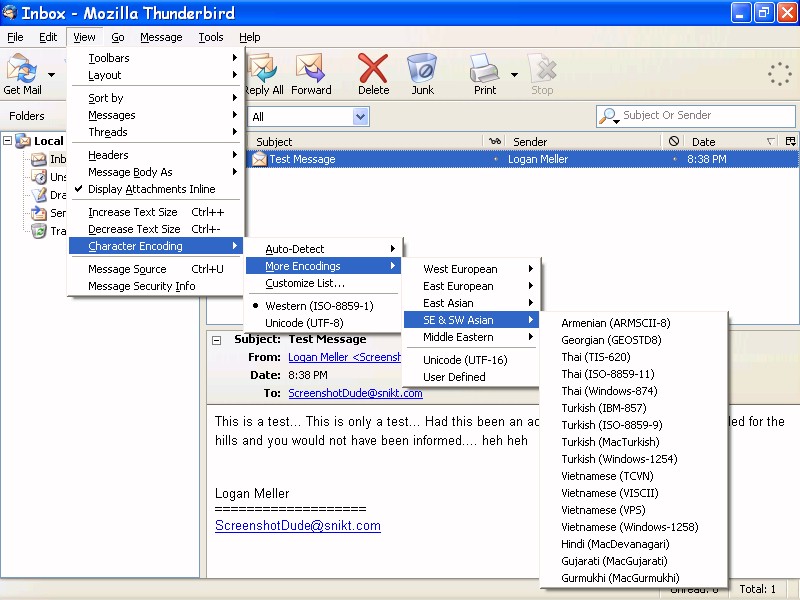Click the ScreenshotDude@snikt.com signature link
This screenshot has height=600, width=800.
(297, 526)
